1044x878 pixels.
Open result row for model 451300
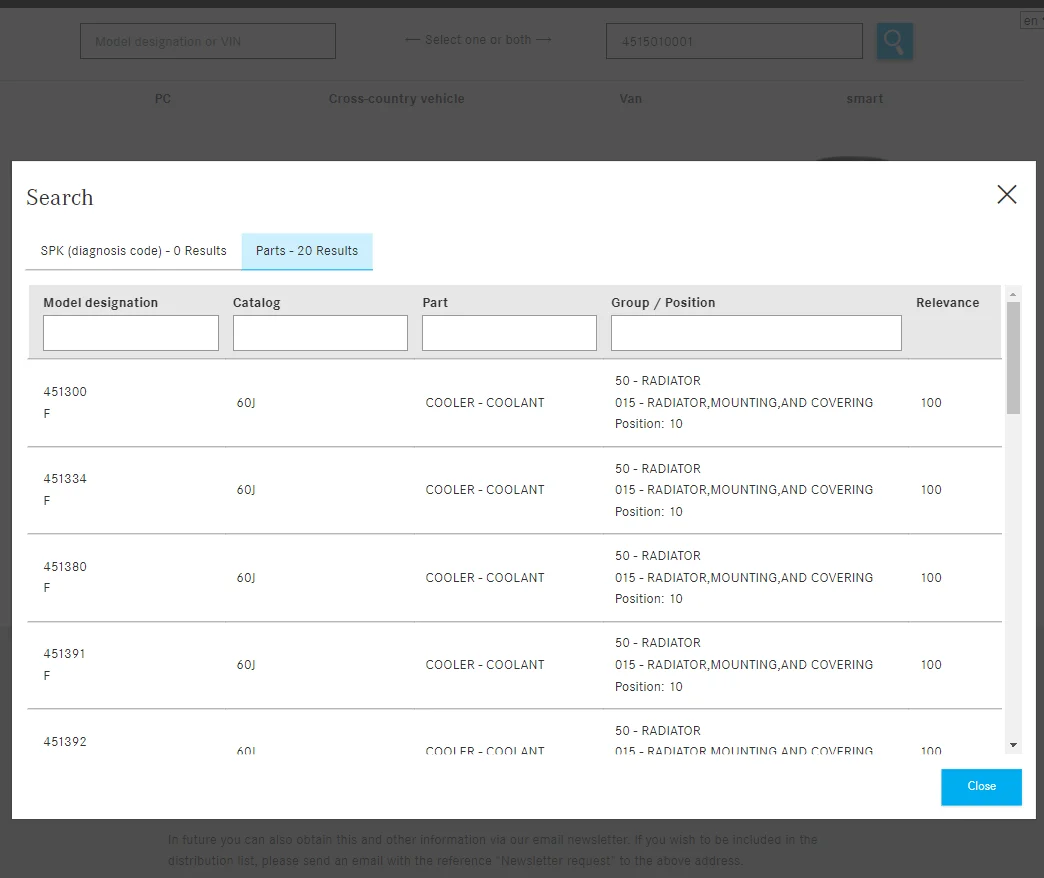485,403
